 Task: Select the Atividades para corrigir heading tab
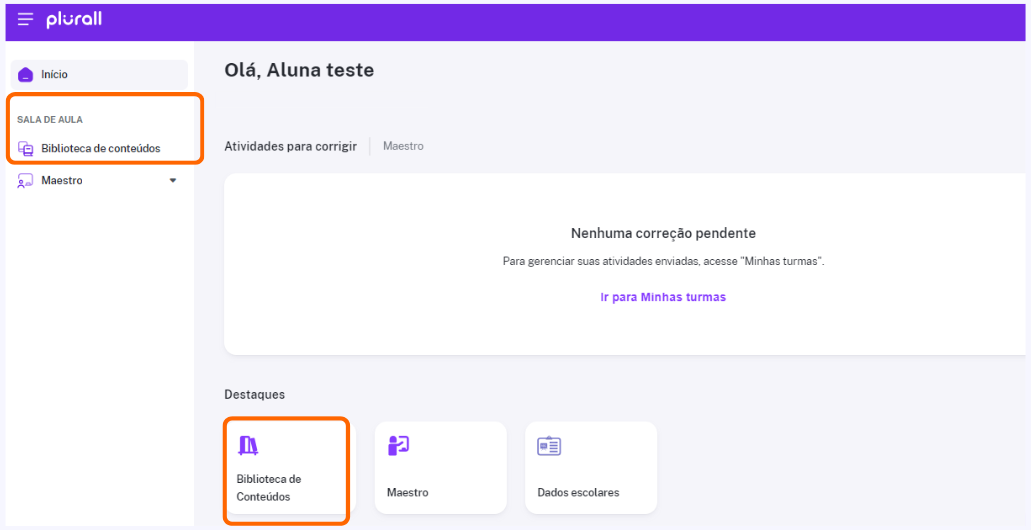[x=291, y=146]
